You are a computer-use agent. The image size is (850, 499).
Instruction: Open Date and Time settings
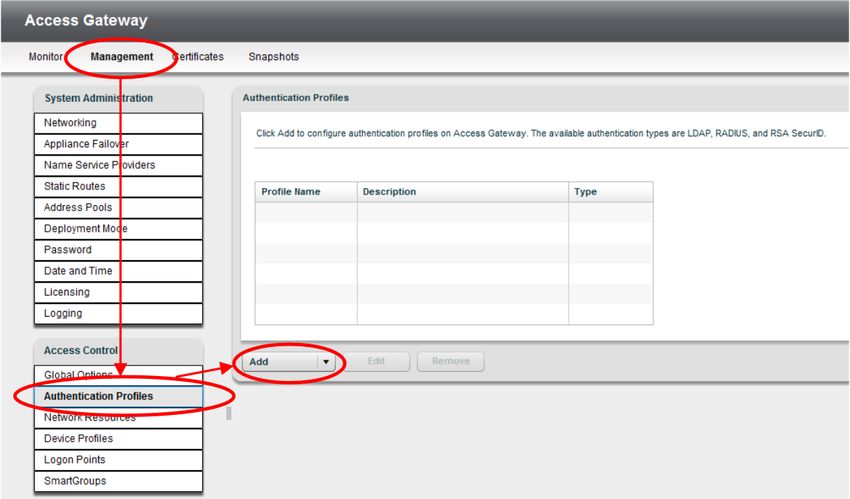118,271
